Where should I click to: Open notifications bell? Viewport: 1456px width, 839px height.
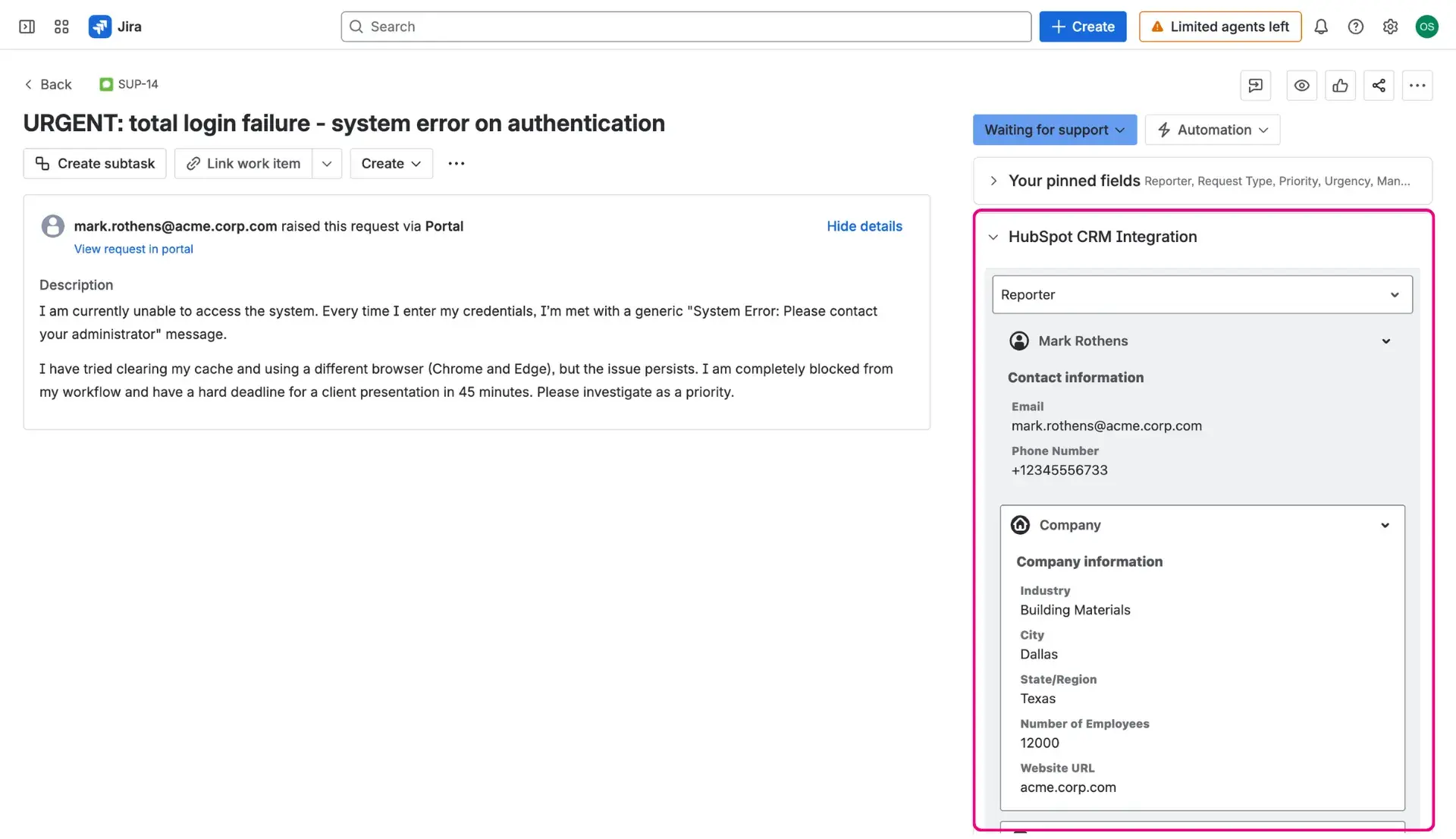point(1321,27)
